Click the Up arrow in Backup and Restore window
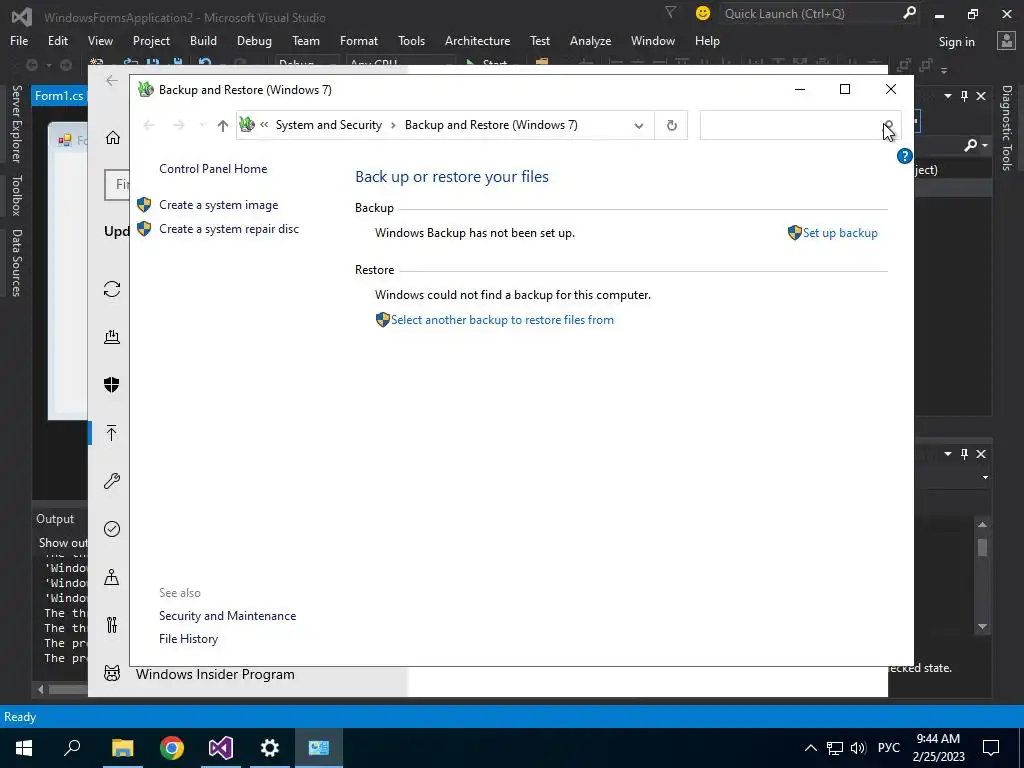The width and height of the screenshot is (1024, 768). point(223,125)
